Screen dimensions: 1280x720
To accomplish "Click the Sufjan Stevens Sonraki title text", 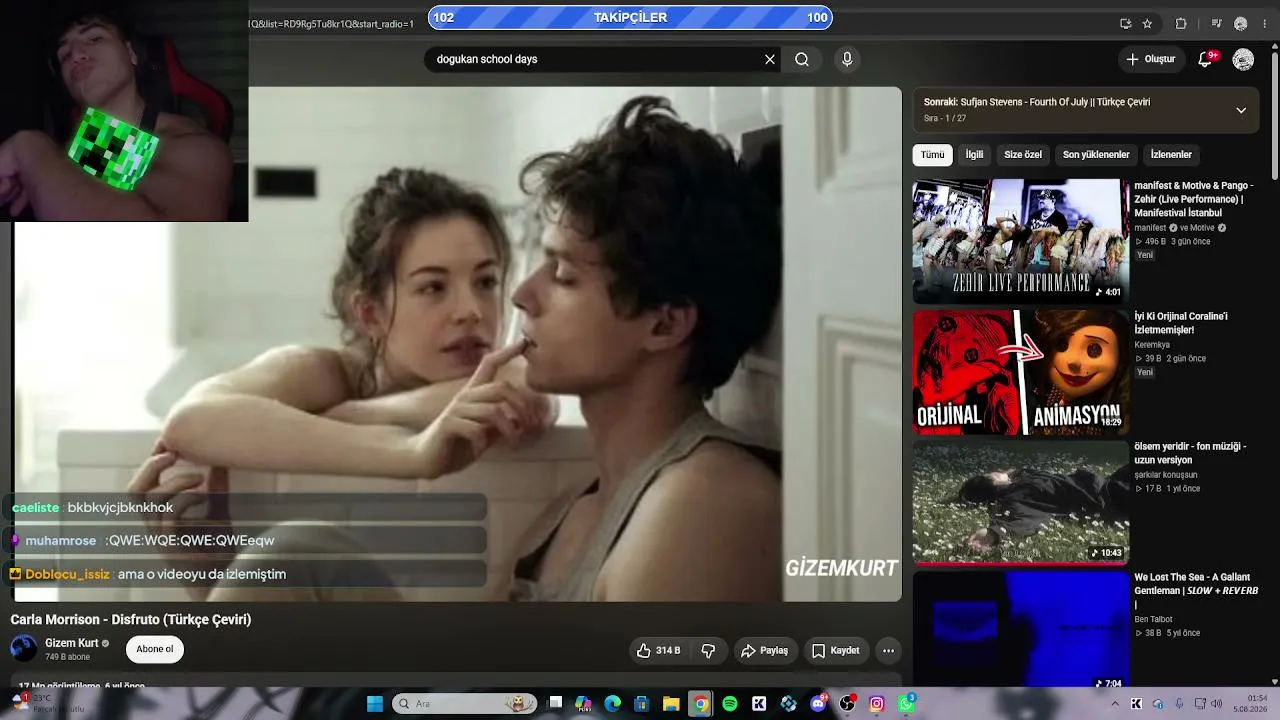I will [x=1036, y=102].
